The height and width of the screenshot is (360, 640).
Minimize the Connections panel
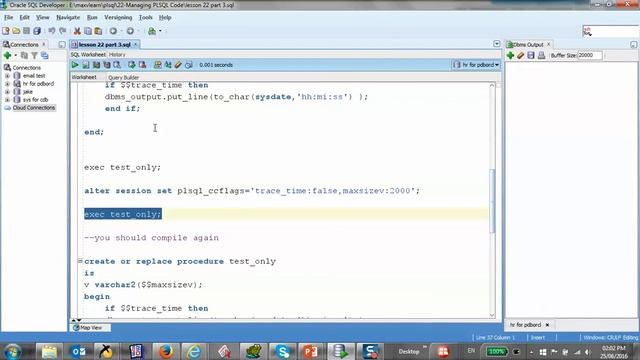(62, 44)
